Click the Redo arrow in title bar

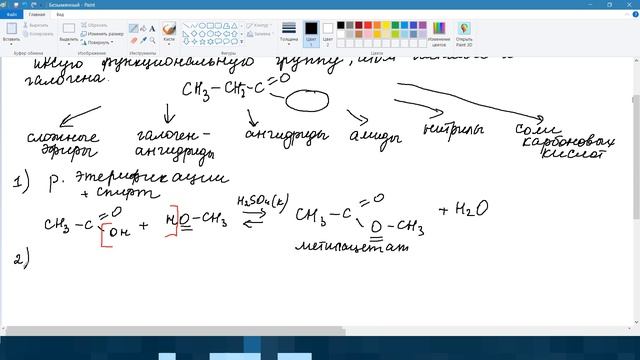pyautogui.click(x=33, y=4)
